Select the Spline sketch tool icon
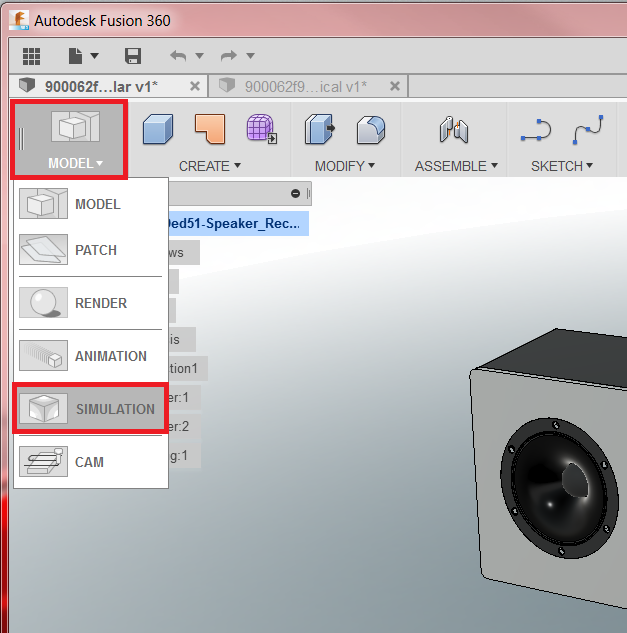The width and height of the screenshot is (627, 633). click(588, 130)
